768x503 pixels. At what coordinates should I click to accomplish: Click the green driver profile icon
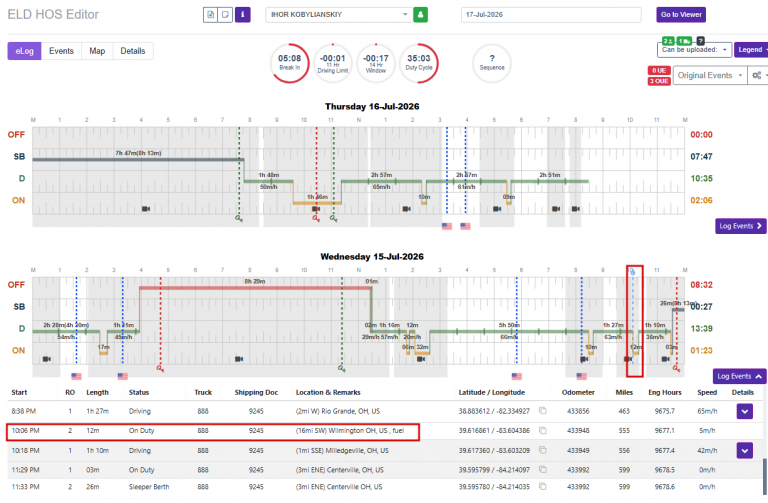pos(420,15)
